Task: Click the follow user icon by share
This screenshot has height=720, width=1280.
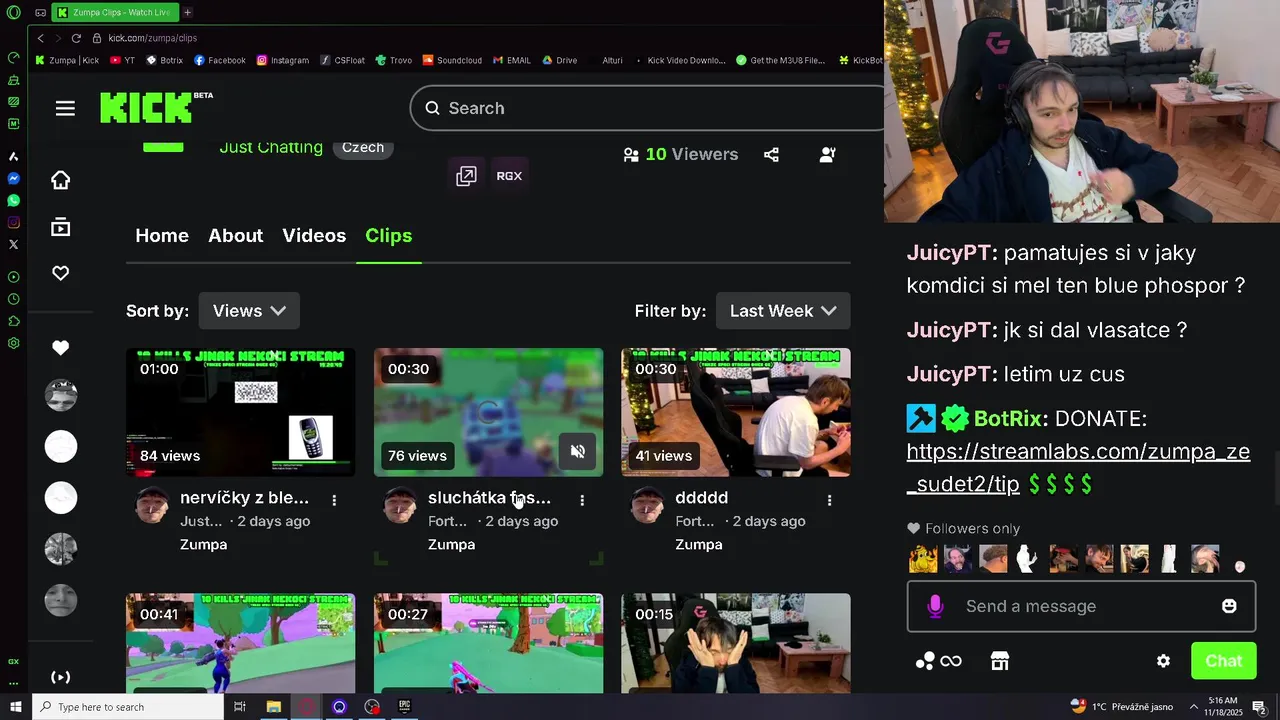Action: (x=828, y=155)
